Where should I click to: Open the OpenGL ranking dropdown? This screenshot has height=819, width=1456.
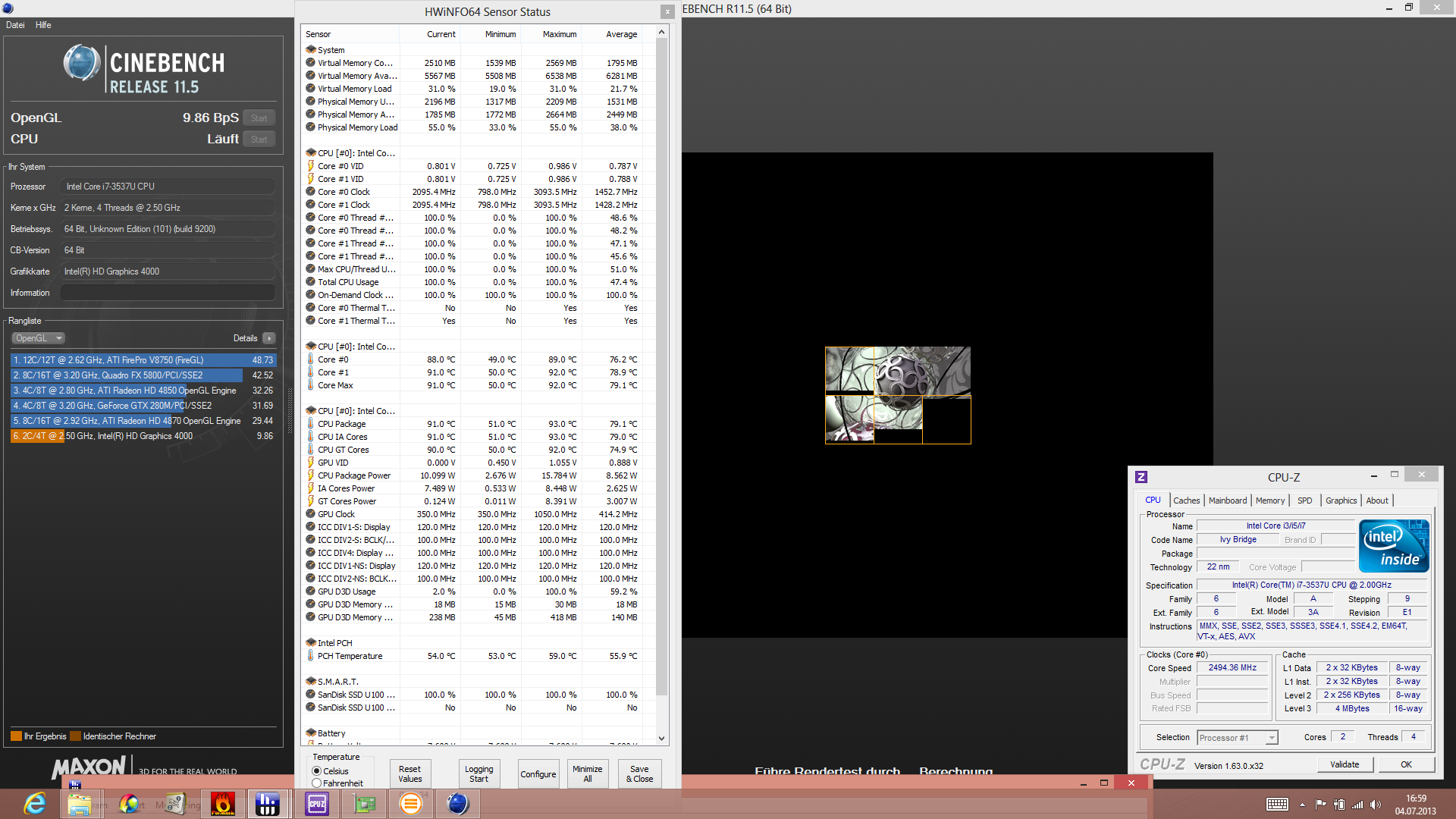[x=38, y=338]
